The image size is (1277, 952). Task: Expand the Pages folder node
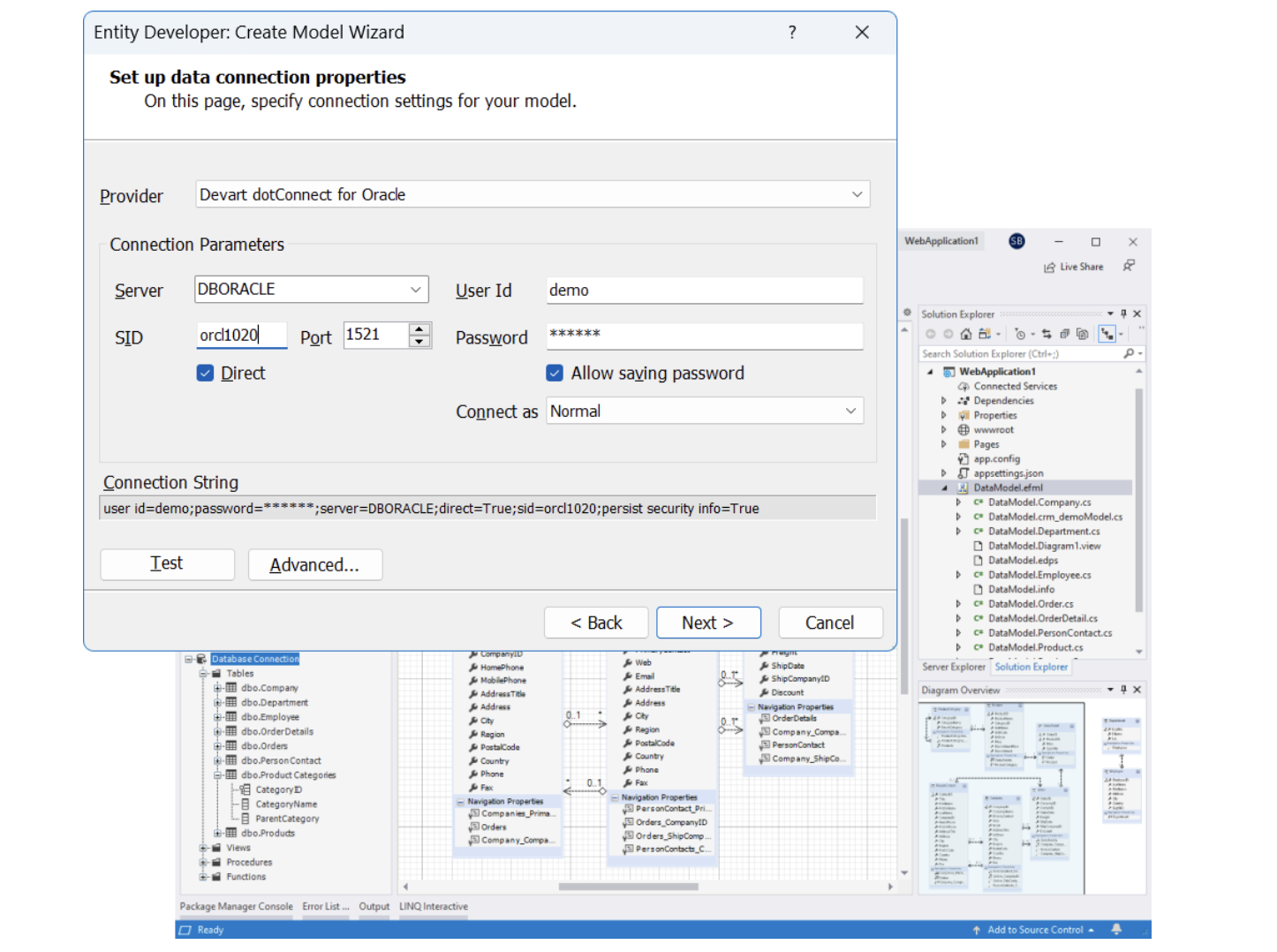944,444
